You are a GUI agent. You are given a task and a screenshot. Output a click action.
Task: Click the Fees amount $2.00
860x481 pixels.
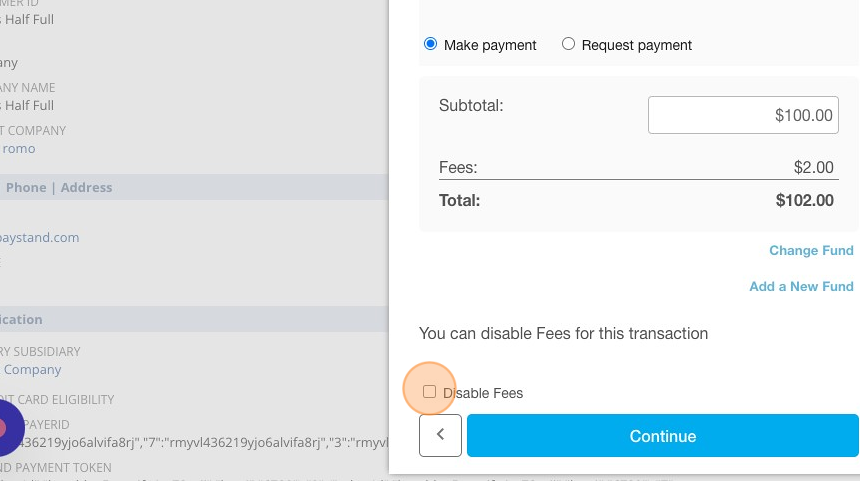coord(813,167)
